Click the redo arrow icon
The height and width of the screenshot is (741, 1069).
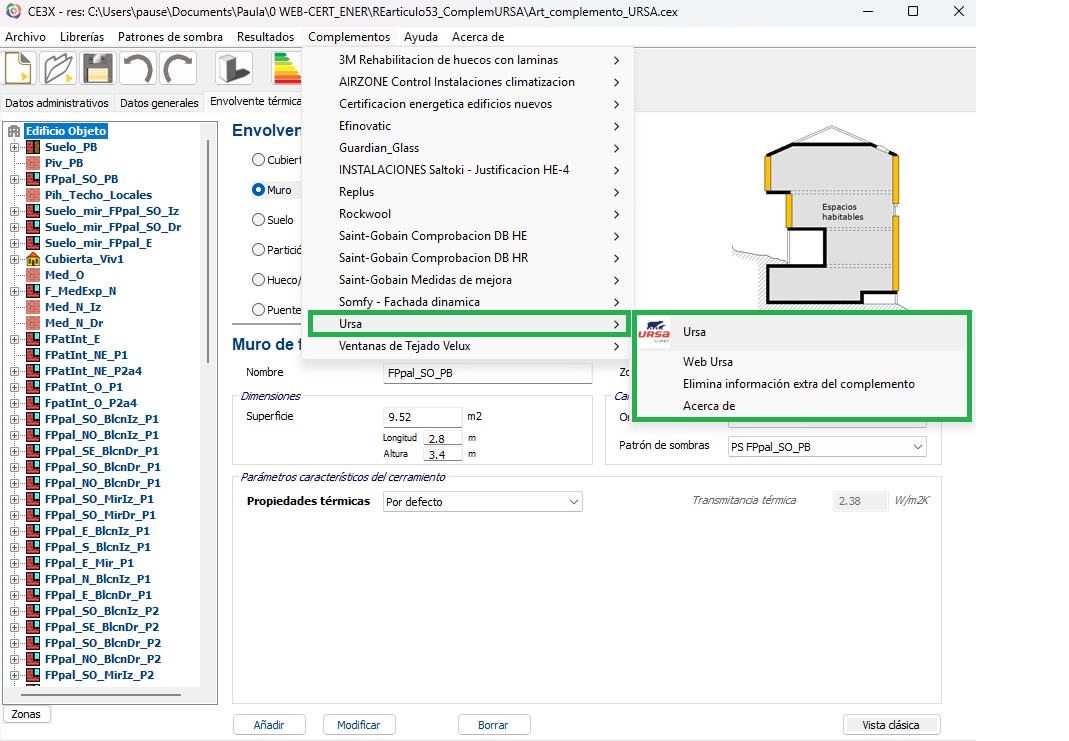coord(178,68)
